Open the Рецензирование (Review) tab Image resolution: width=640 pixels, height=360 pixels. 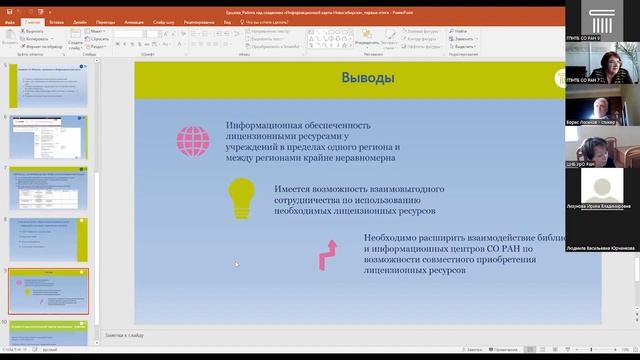(199, 22)
